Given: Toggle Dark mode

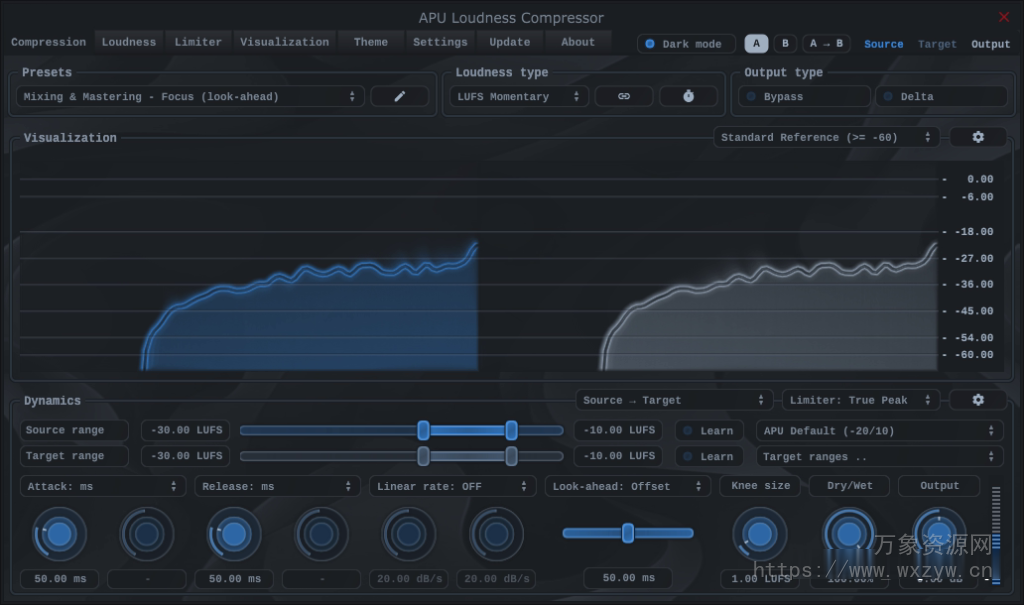Looking at the screenshot, I should click(686, 43).
